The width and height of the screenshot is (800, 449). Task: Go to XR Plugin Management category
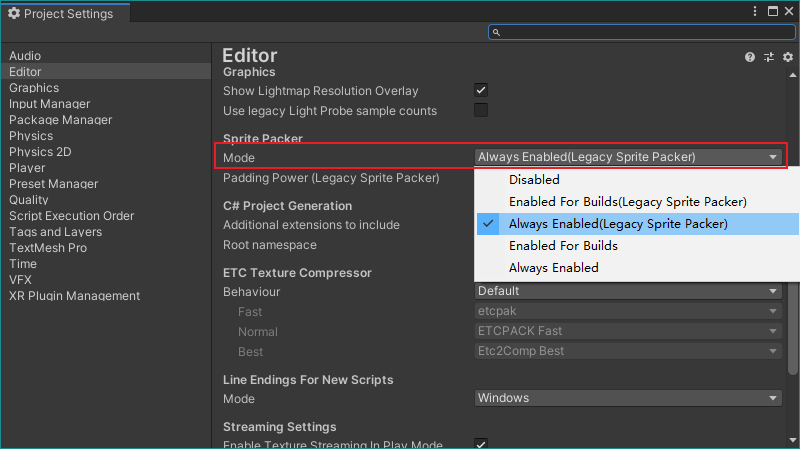(74, 296)
